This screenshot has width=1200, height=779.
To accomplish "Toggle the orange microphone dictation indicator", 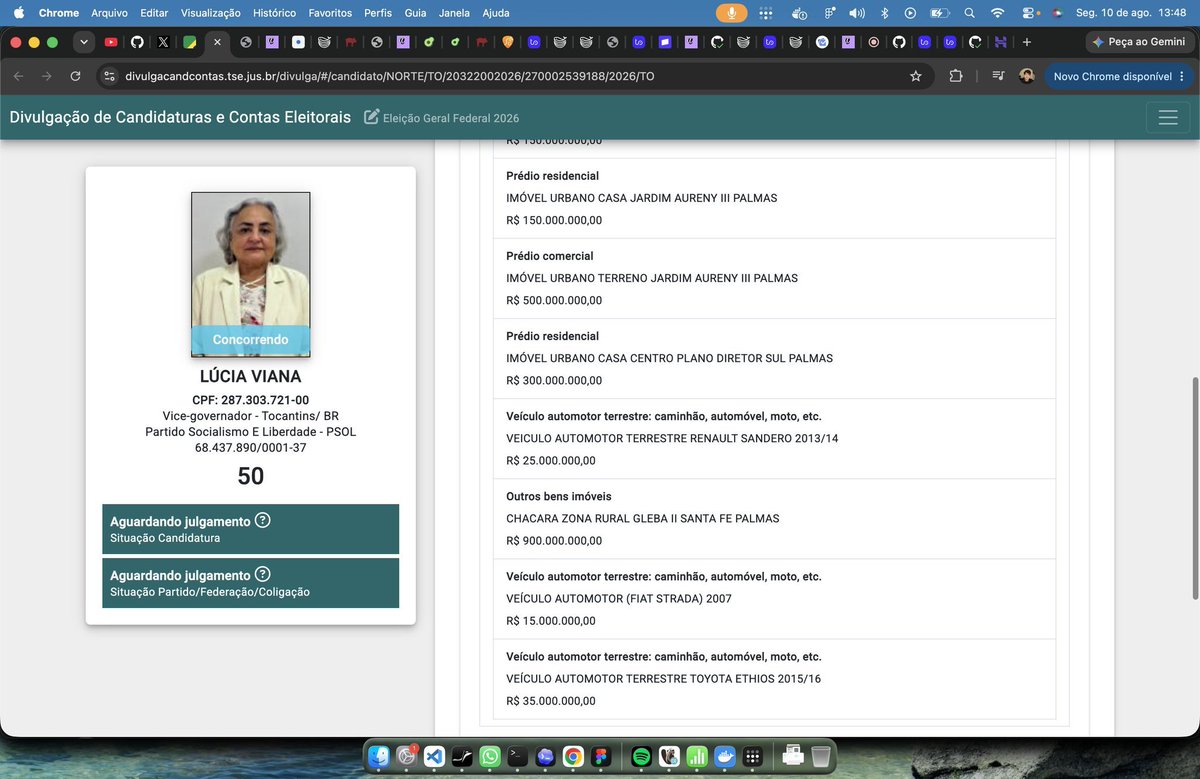I will pos(732,13).
